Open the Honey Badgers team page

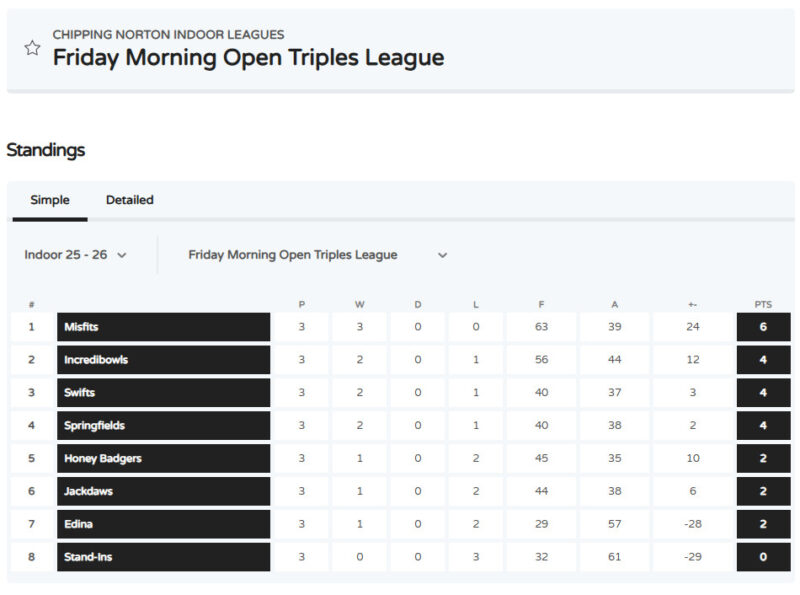[103, 459]
